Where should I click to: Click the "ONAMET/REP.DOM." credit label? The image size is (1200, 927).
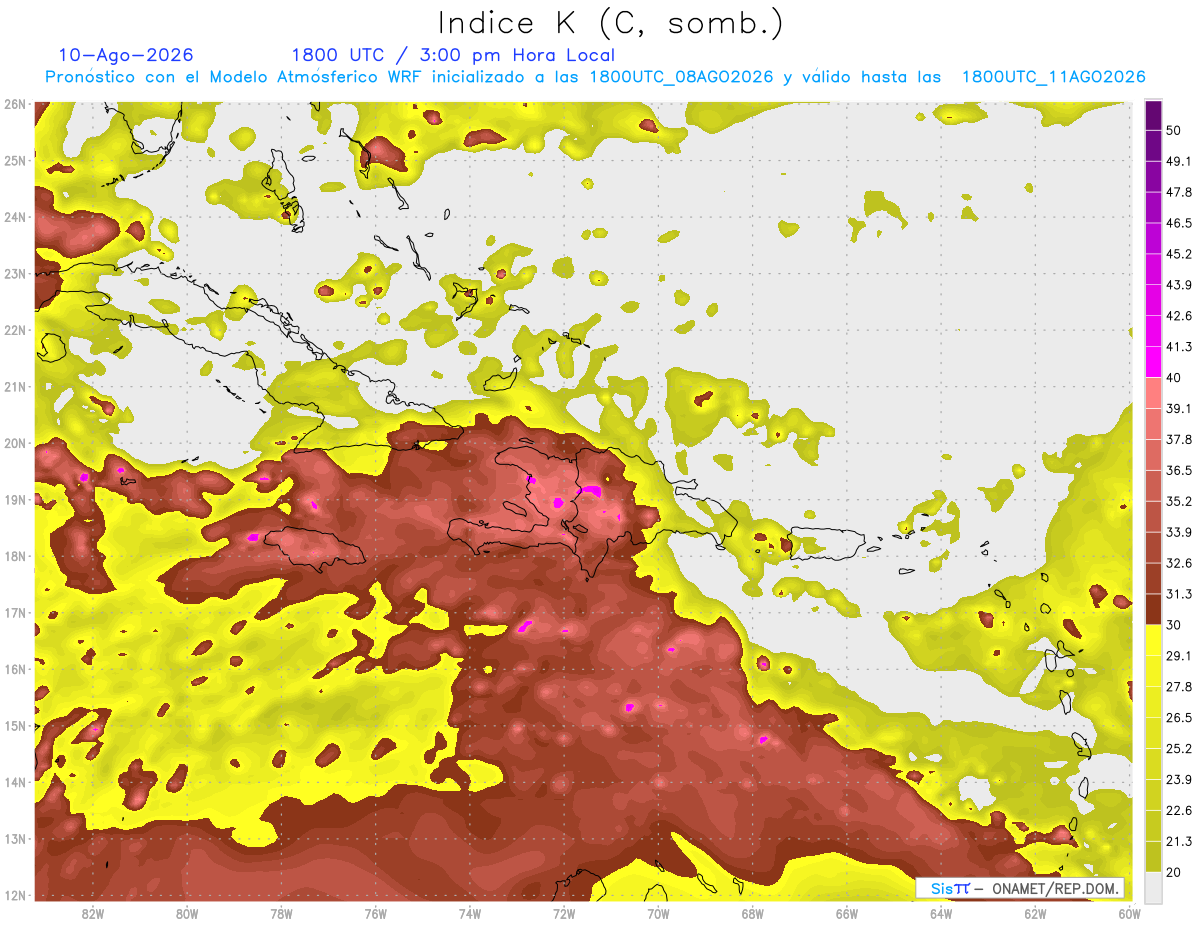tap(1054, 888)
